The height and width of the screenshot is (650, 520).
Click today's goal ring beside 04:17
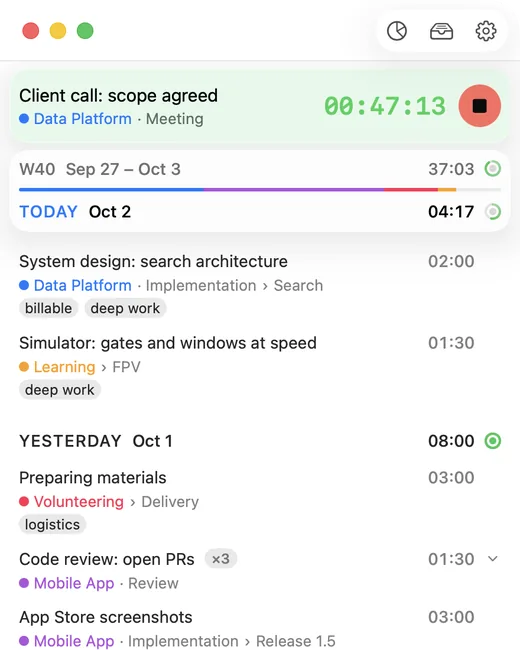[493, 212]
